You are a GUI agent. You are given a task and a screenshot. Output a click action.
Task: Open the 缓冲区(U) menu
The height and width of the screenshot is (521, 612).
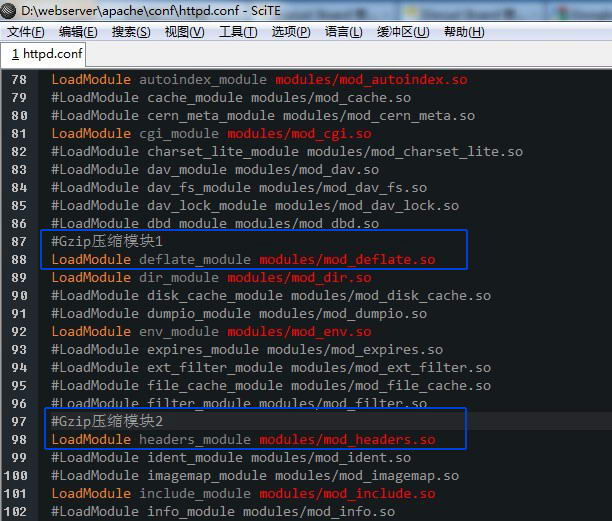point(403,32)
